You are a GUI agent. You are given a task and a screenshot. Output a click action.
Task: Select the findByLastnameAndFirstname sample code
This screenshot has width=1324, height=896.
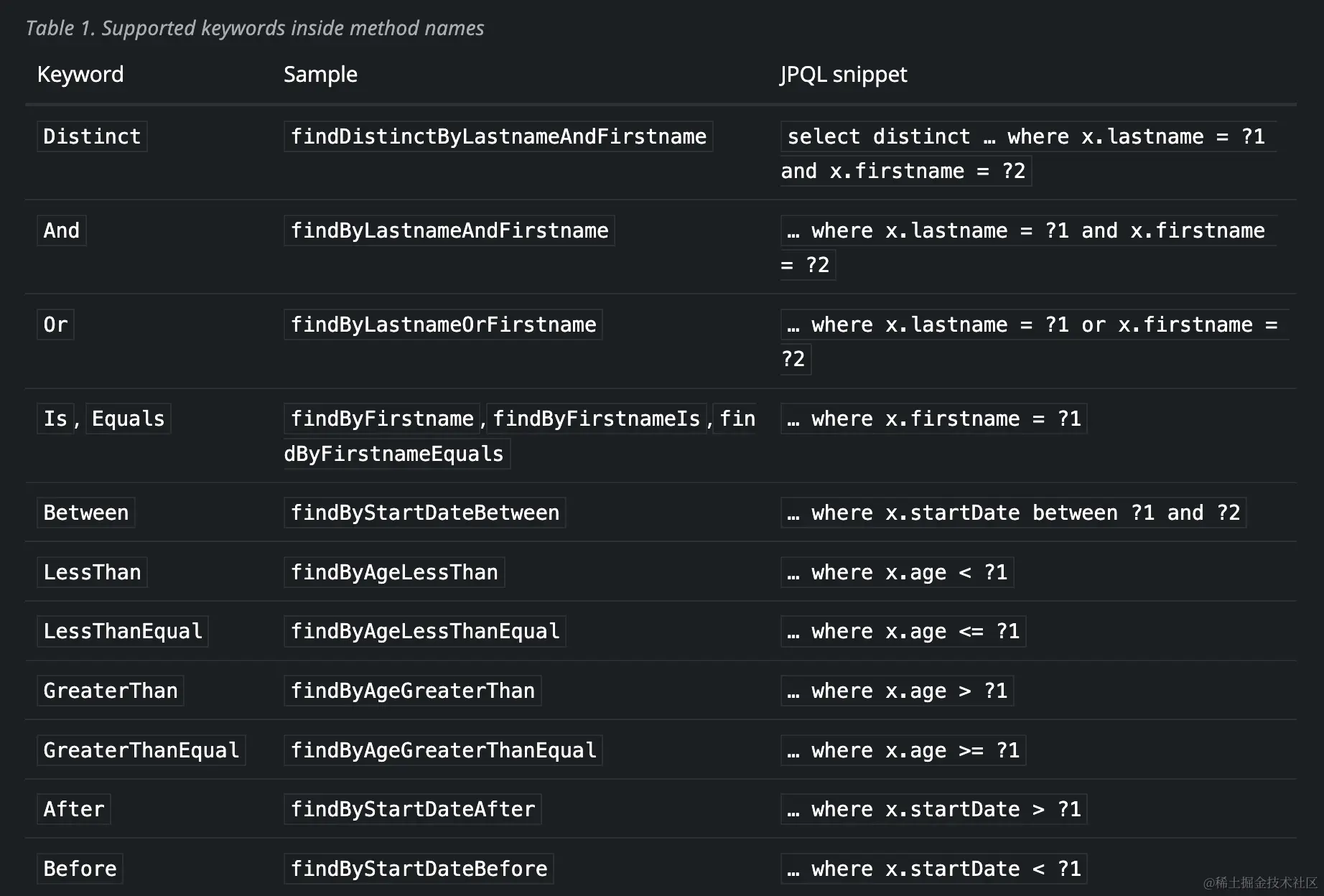pos(449,230)
